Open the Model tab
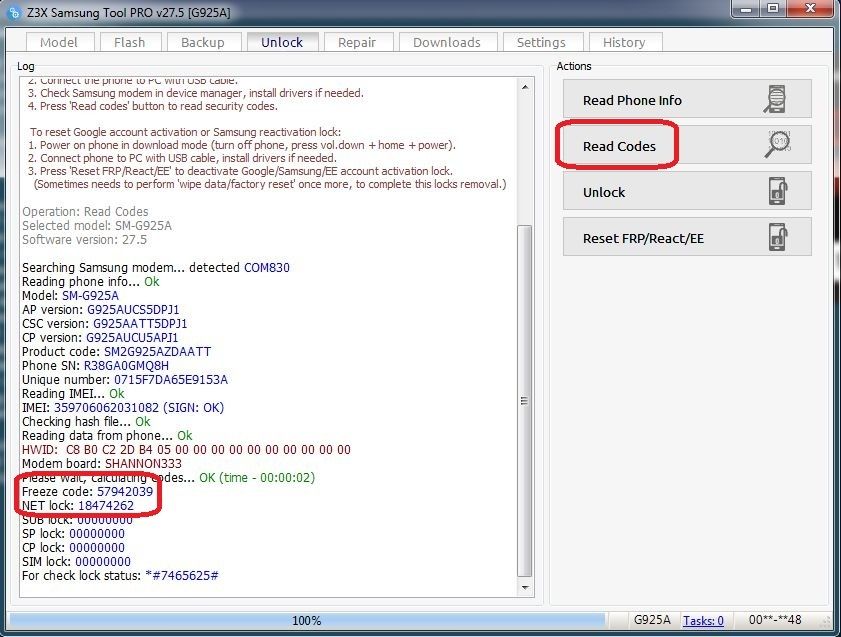 59,42
